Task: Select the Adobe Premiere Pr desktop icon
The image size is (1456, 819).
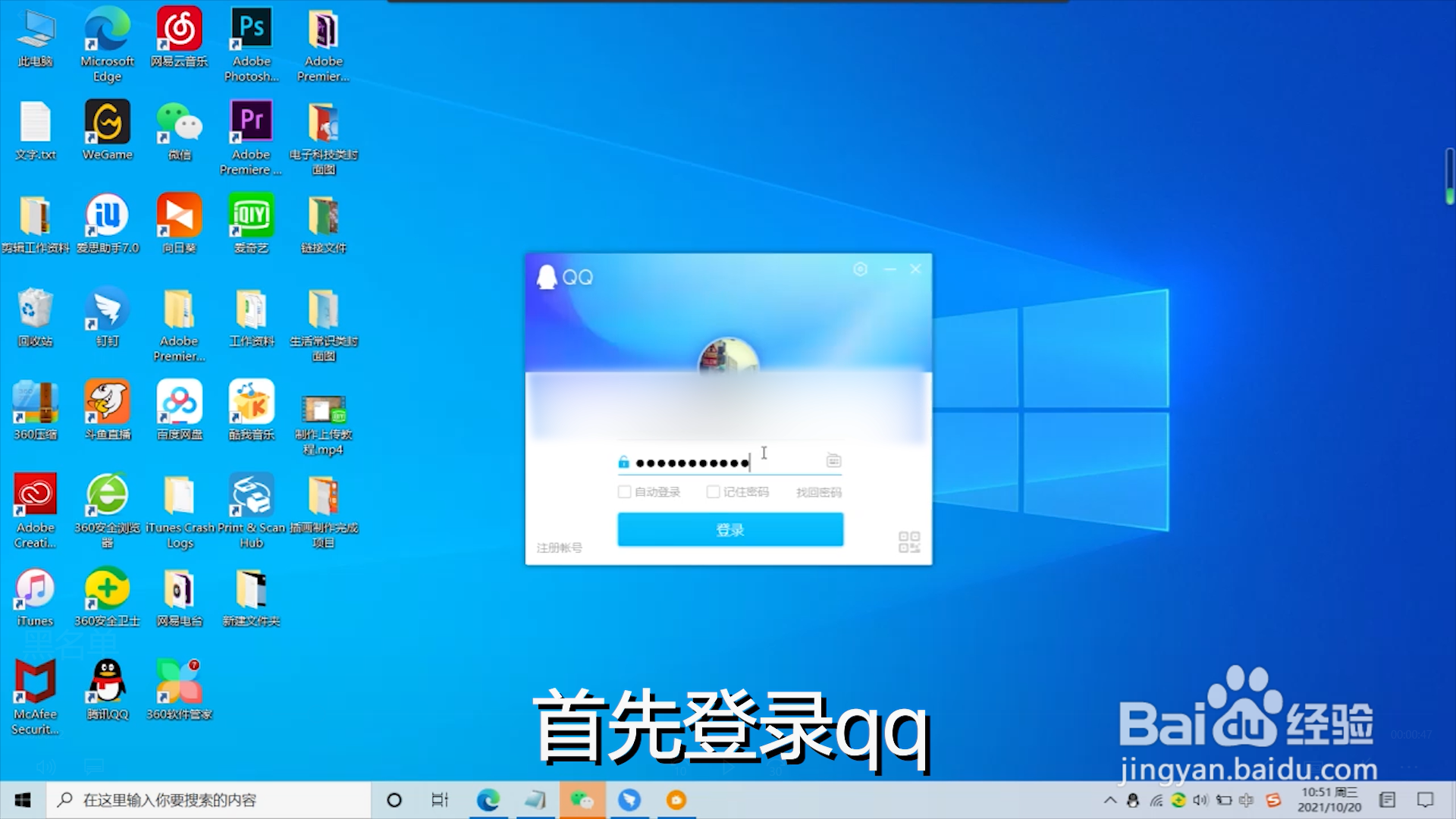Action: [x=251, y=138]
